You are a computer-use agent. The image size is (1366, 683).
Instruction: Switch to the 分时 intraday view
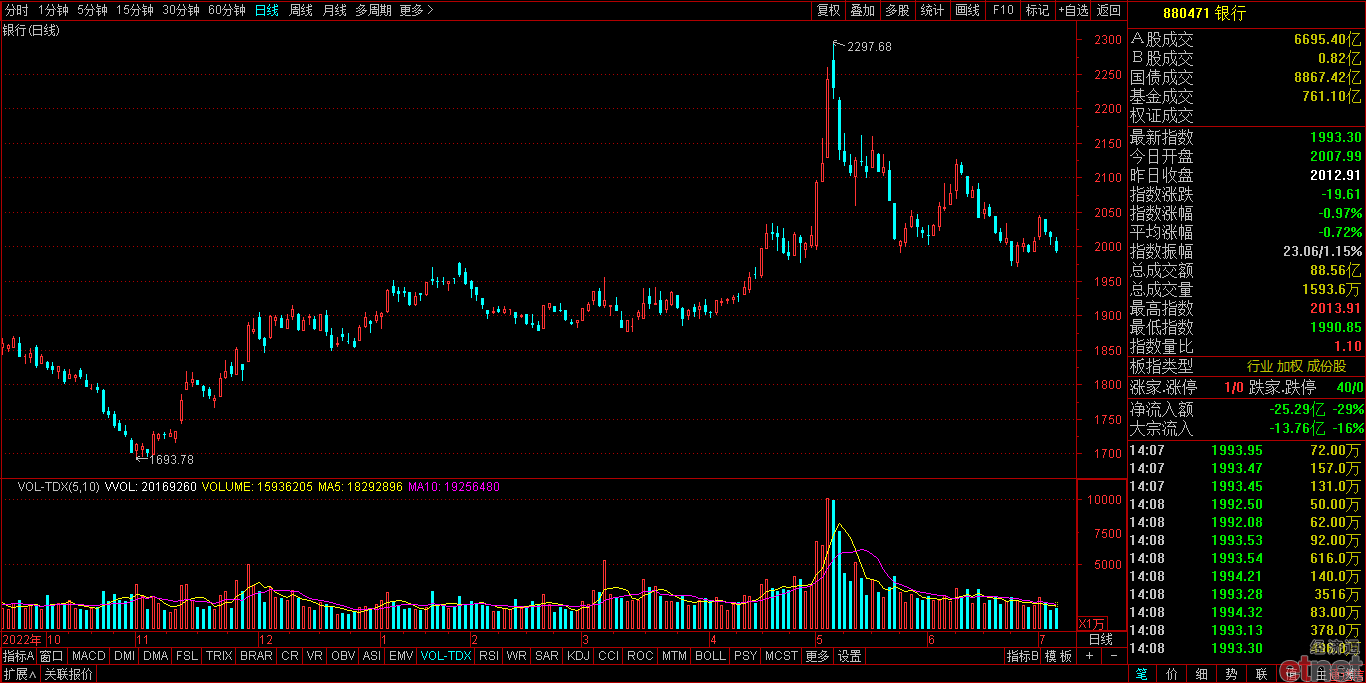coord(16,10)
